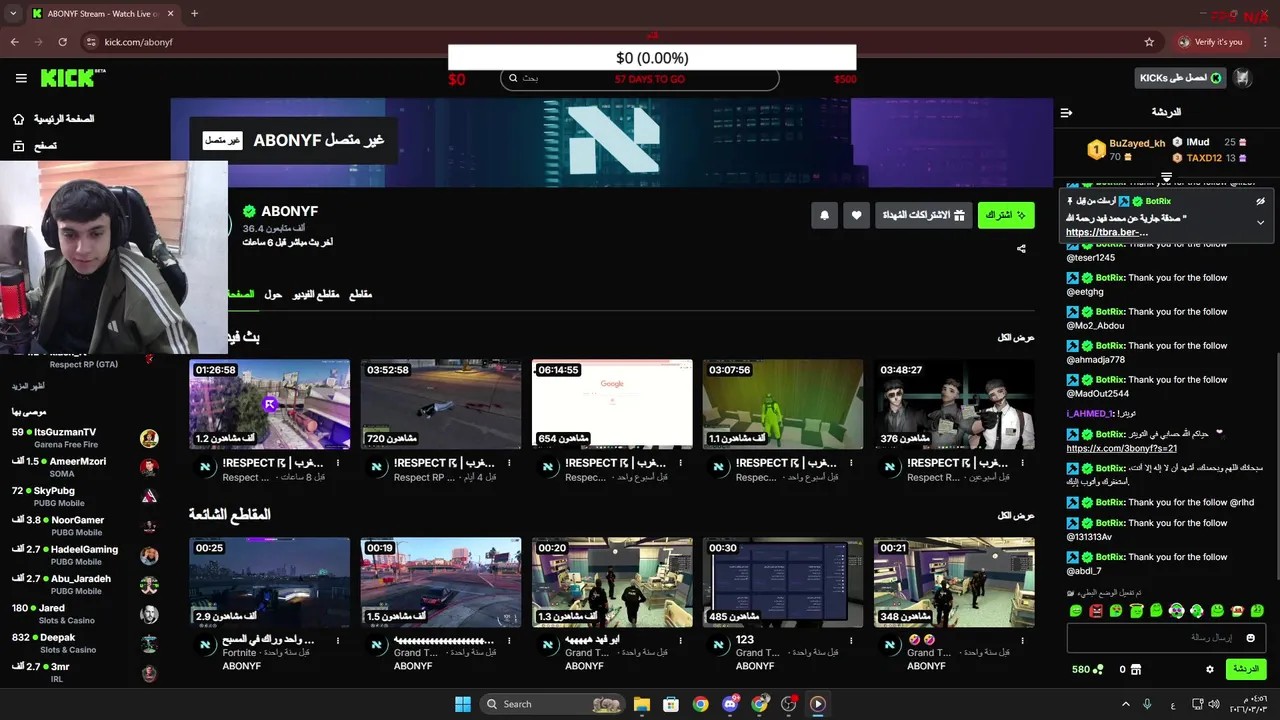Open options menu for 03:07:56 video
The image size is (1280, 720).
tap(851, 463)
